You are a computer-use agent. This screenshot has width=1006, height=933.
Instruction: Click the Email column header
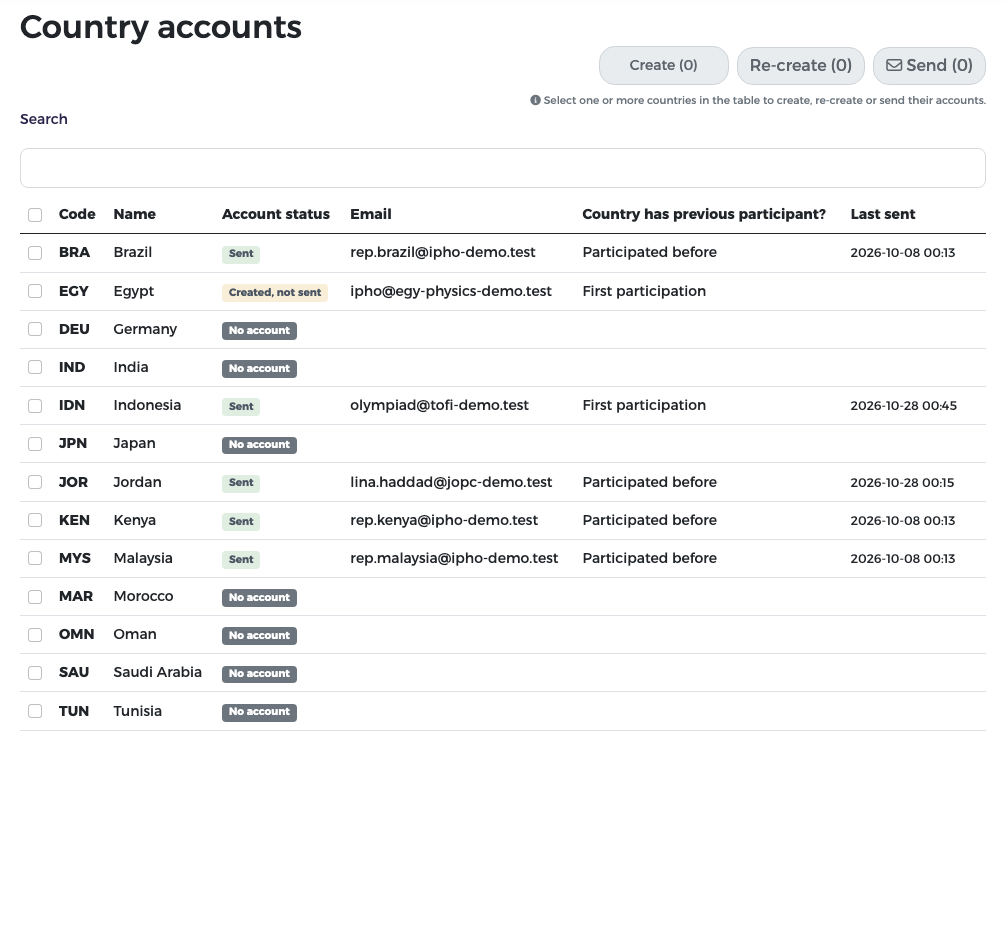pos(371,214)
